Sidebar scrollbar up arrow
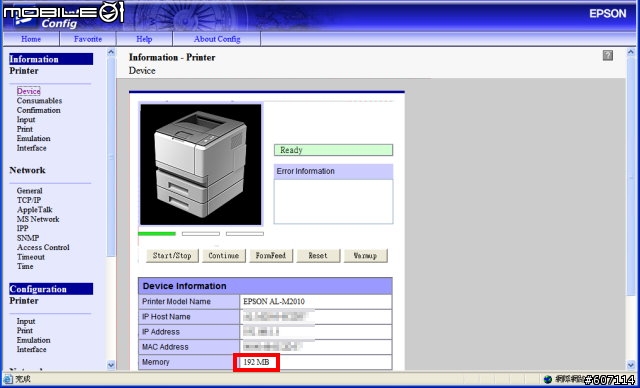The image size is (640, 388). tap(111, 52)
